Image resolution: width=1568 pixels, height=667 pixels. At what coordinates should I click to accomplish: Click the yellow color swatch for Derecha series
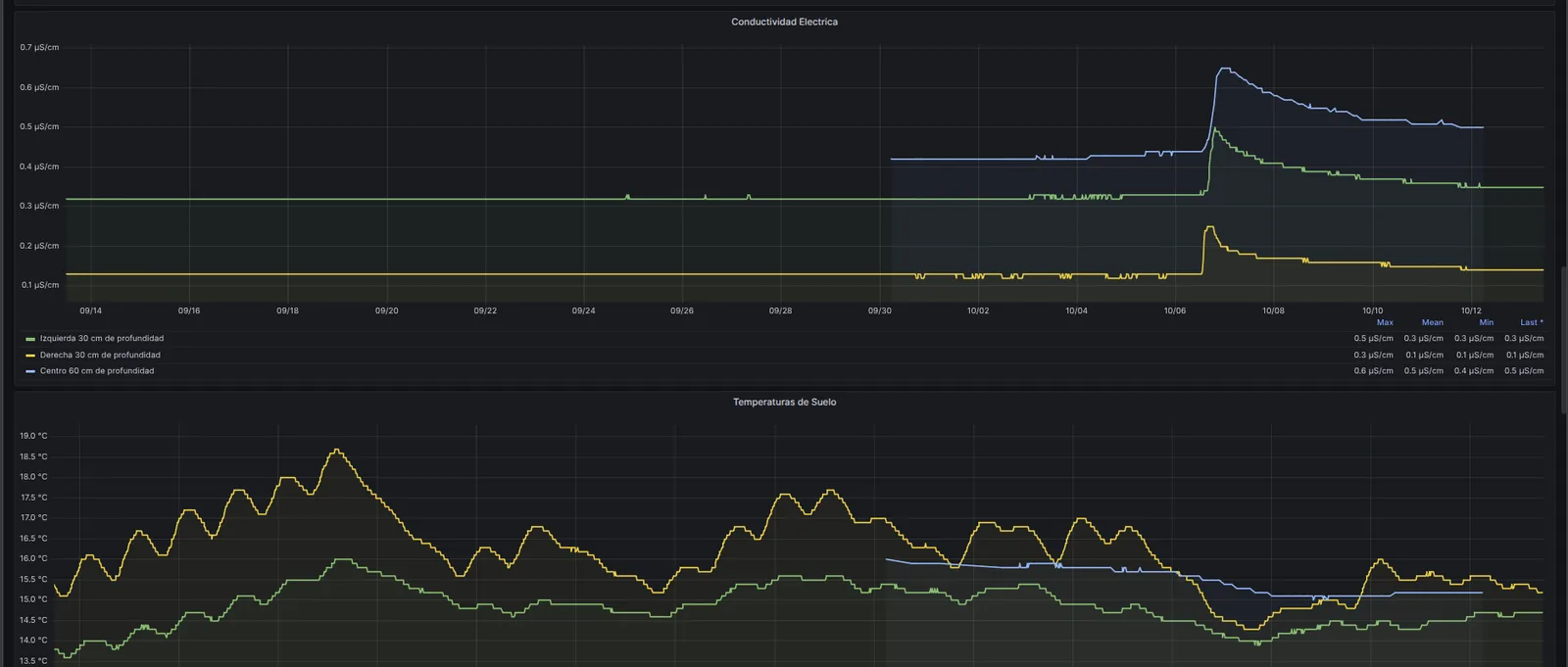[x=30, y=356]
